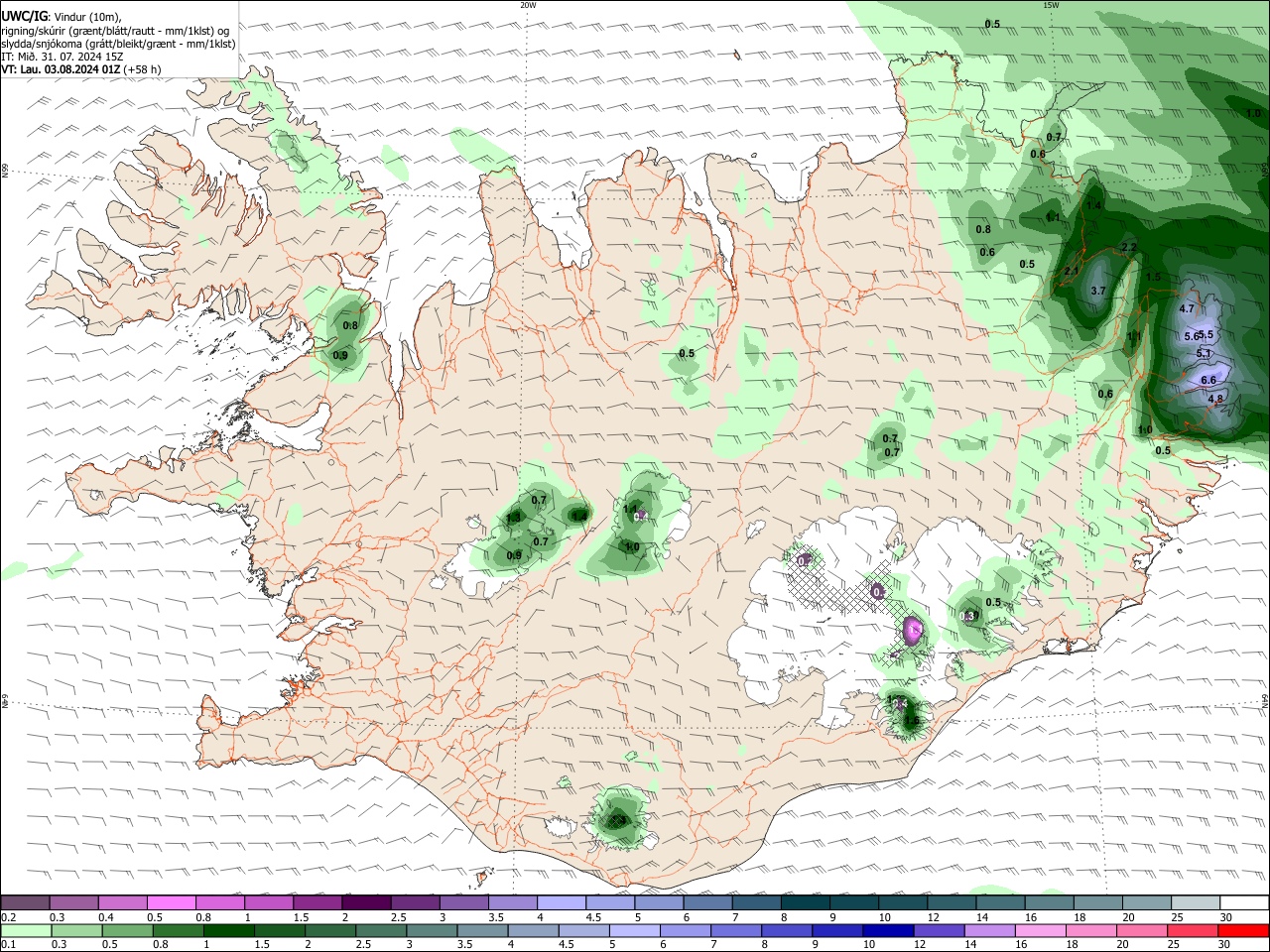Click the '25' label under the upper legend
The image size is (1270, 952).
1176,917
